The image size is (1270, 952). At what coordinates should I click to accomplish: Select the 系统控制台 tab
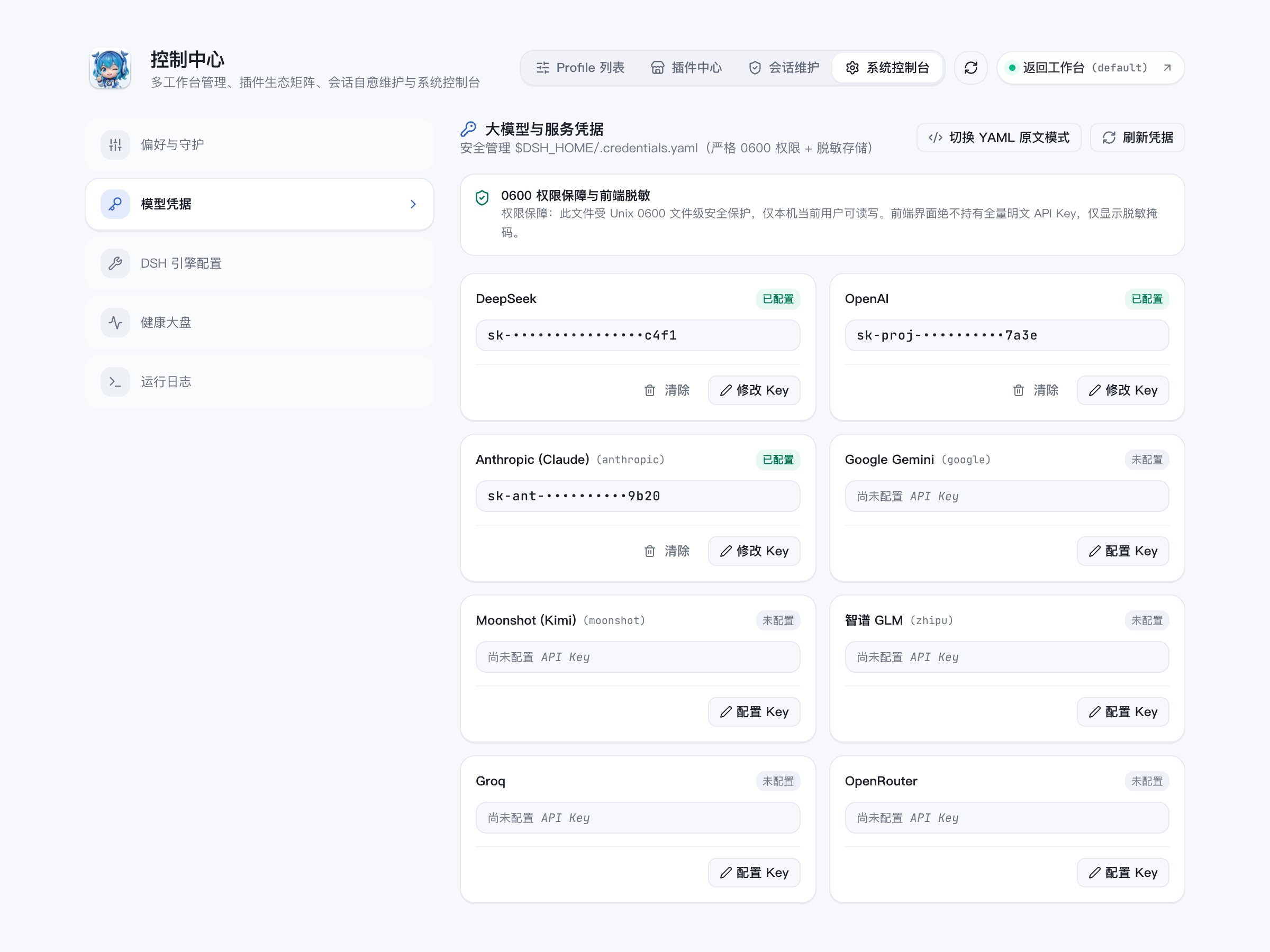887,68
